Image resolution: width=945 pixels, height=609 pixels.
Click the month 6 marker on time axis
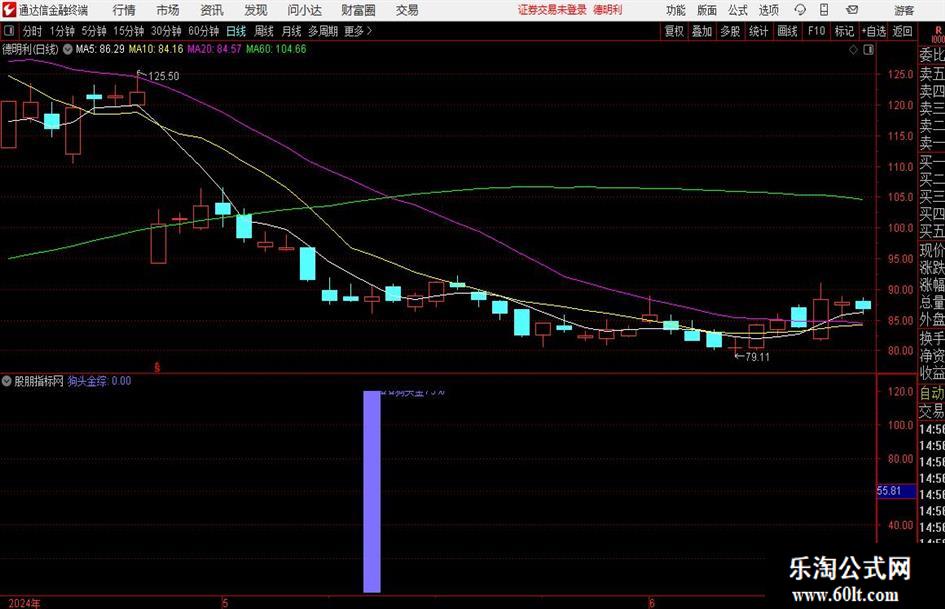(651, 603)
